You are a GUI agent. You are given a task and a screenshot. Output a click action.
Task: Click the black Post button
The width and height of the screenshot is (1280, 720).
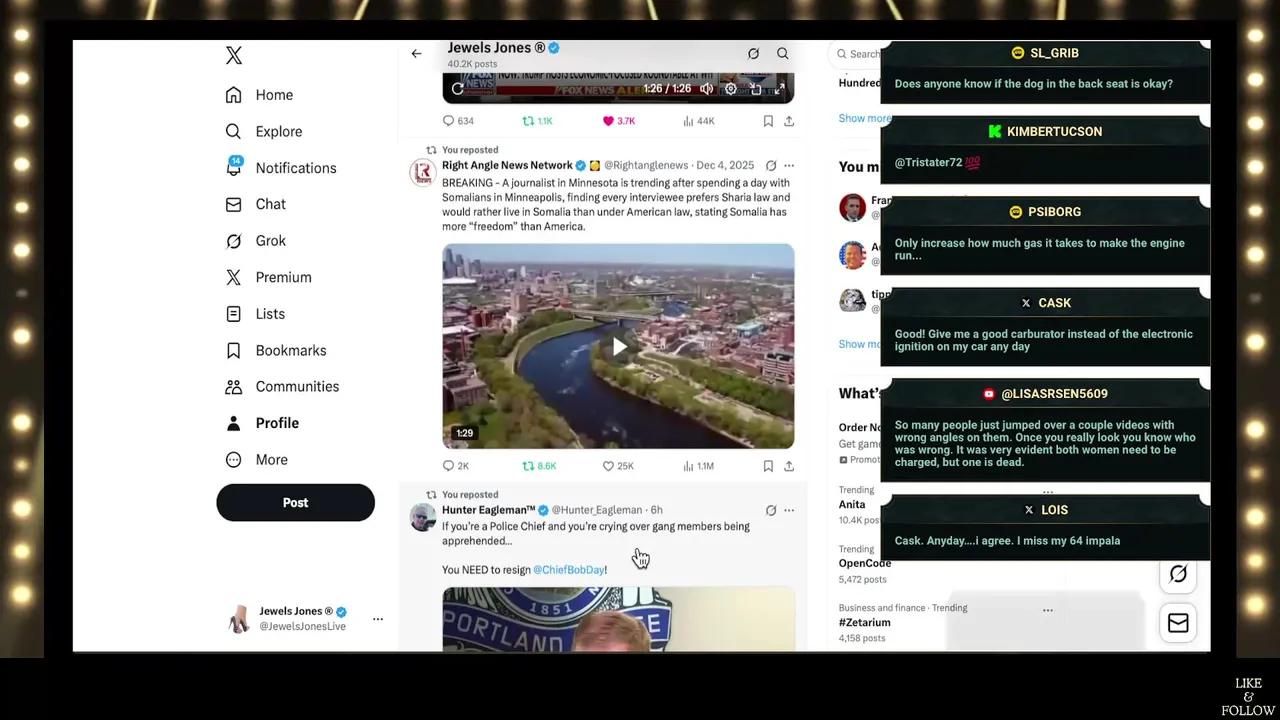coord(295,503)
